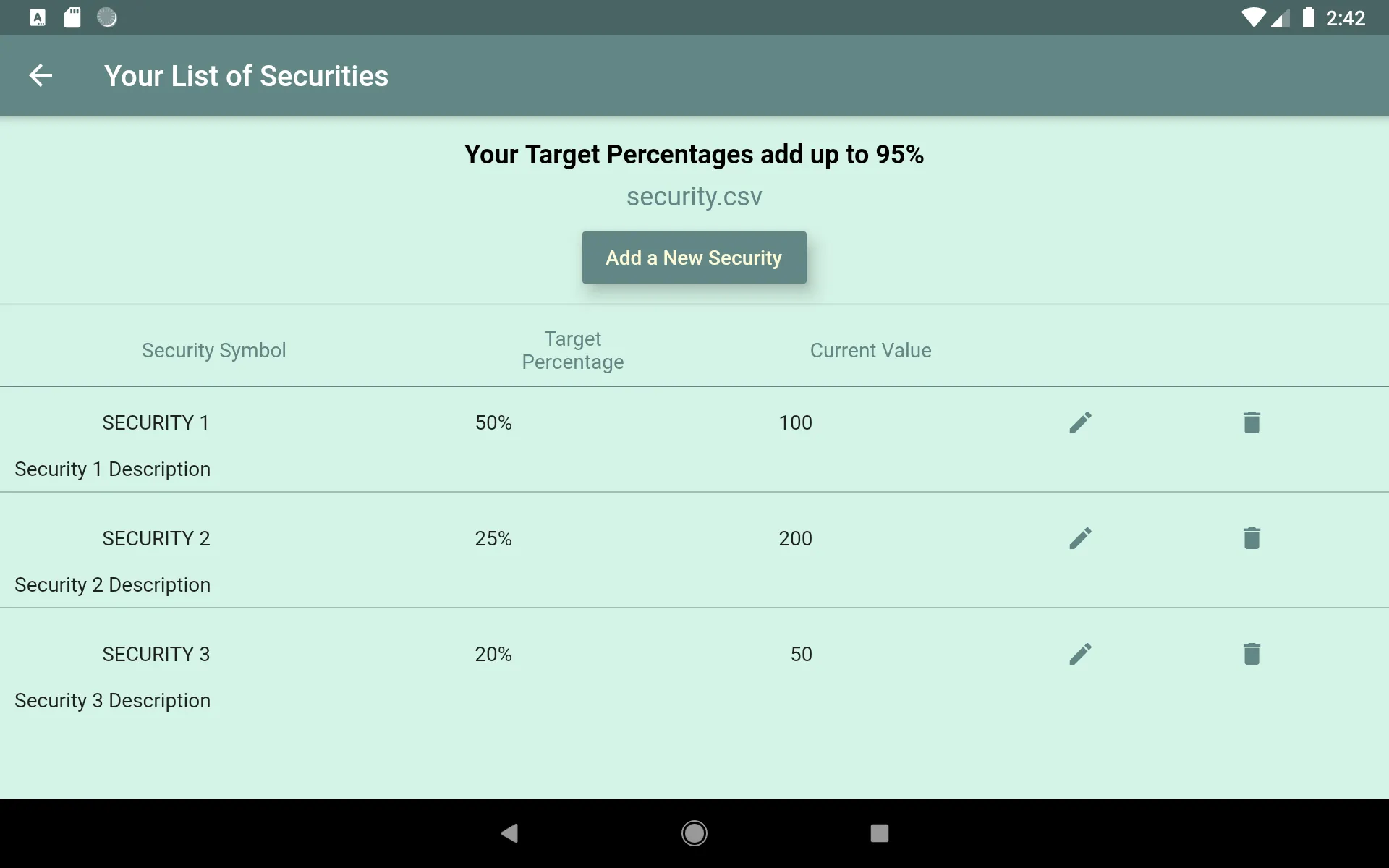The image size is (1389, 868).
Task: Click the edit icon for SECURITY 1
Action: tap(1080, 421)
